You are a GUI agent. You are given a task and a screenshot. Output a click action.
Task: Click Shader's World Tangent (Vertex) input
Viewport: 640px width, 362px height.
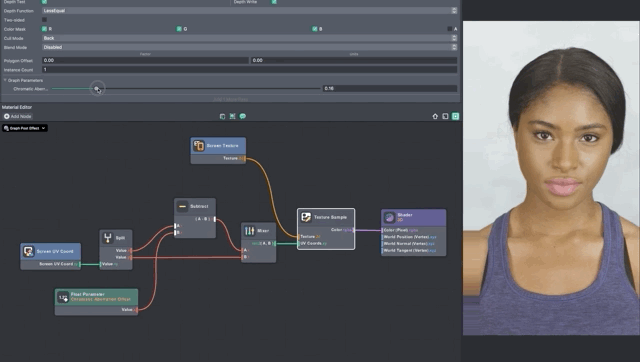click(382, 251)
